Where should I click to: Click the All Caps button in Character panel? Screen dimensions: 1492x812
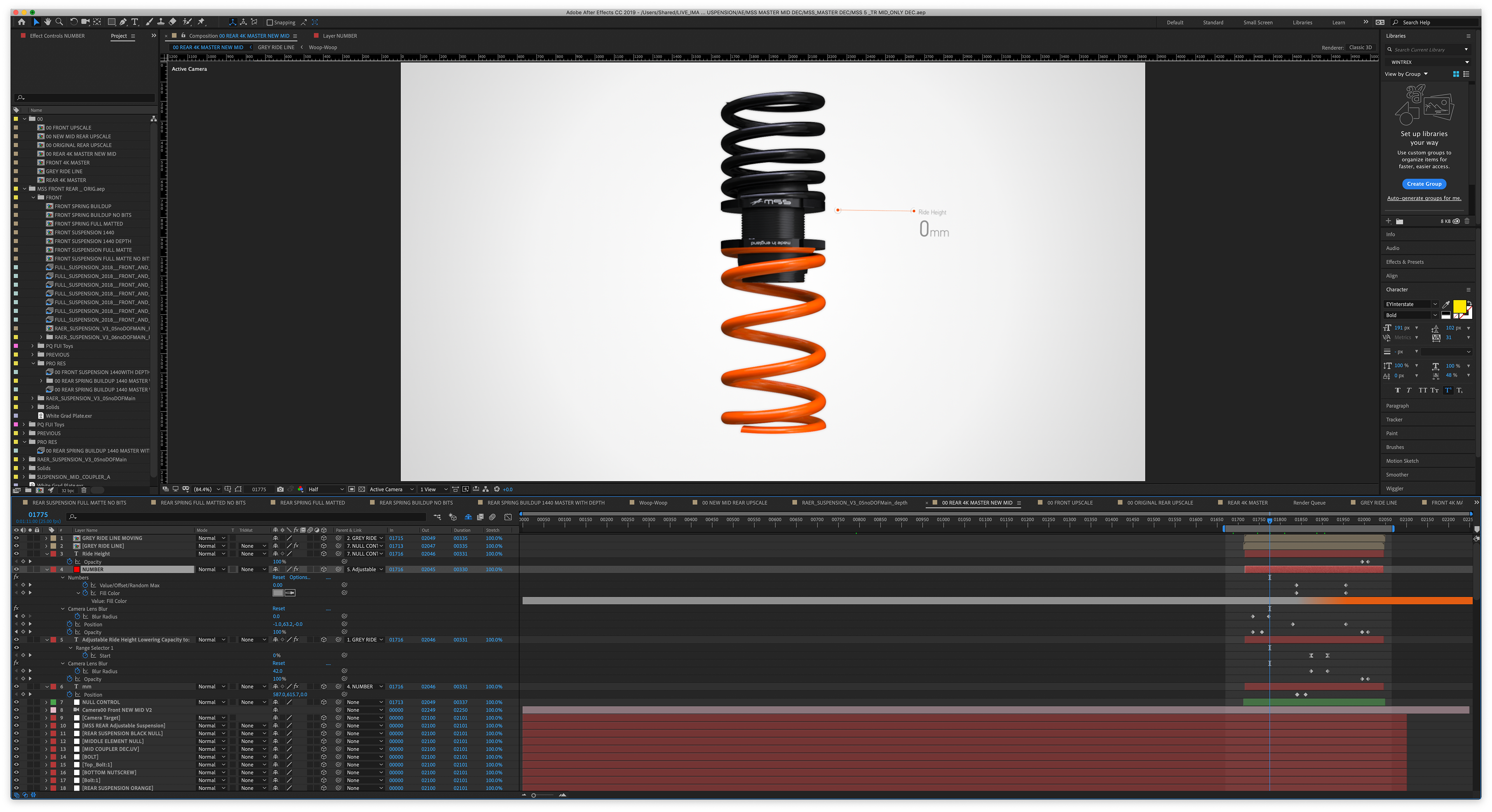coord(1422,390)
